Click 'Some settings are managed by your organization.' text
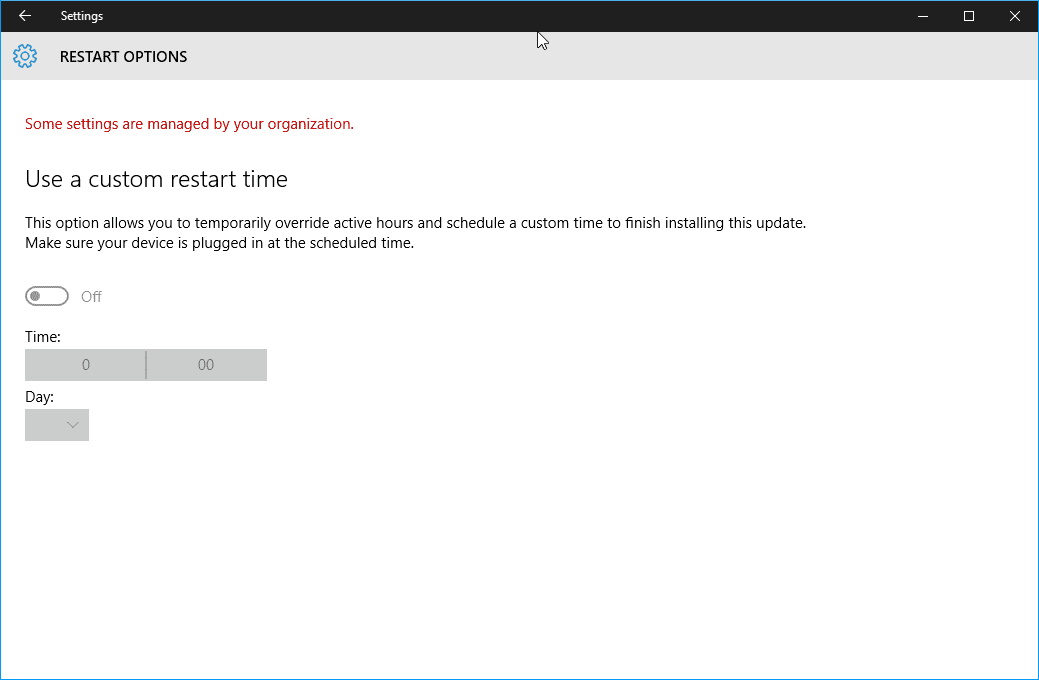1039x680 pixels. click(190, 124)
